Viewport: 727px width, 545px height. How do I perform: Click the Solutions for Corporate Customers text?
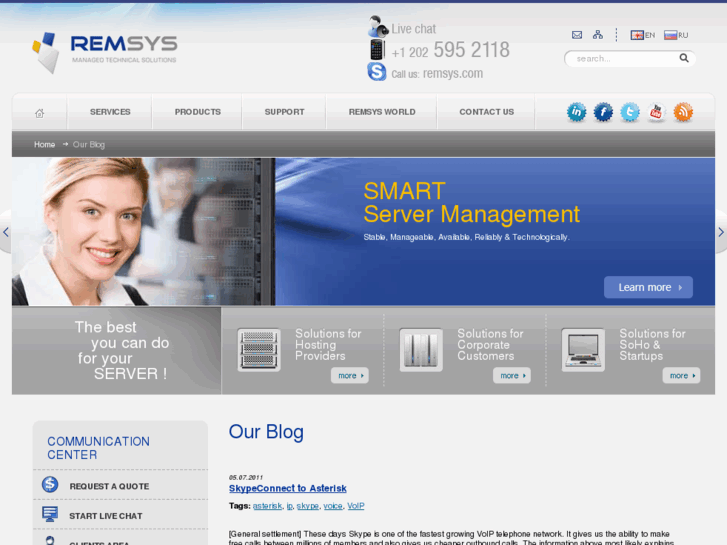[x=491, y=345]
